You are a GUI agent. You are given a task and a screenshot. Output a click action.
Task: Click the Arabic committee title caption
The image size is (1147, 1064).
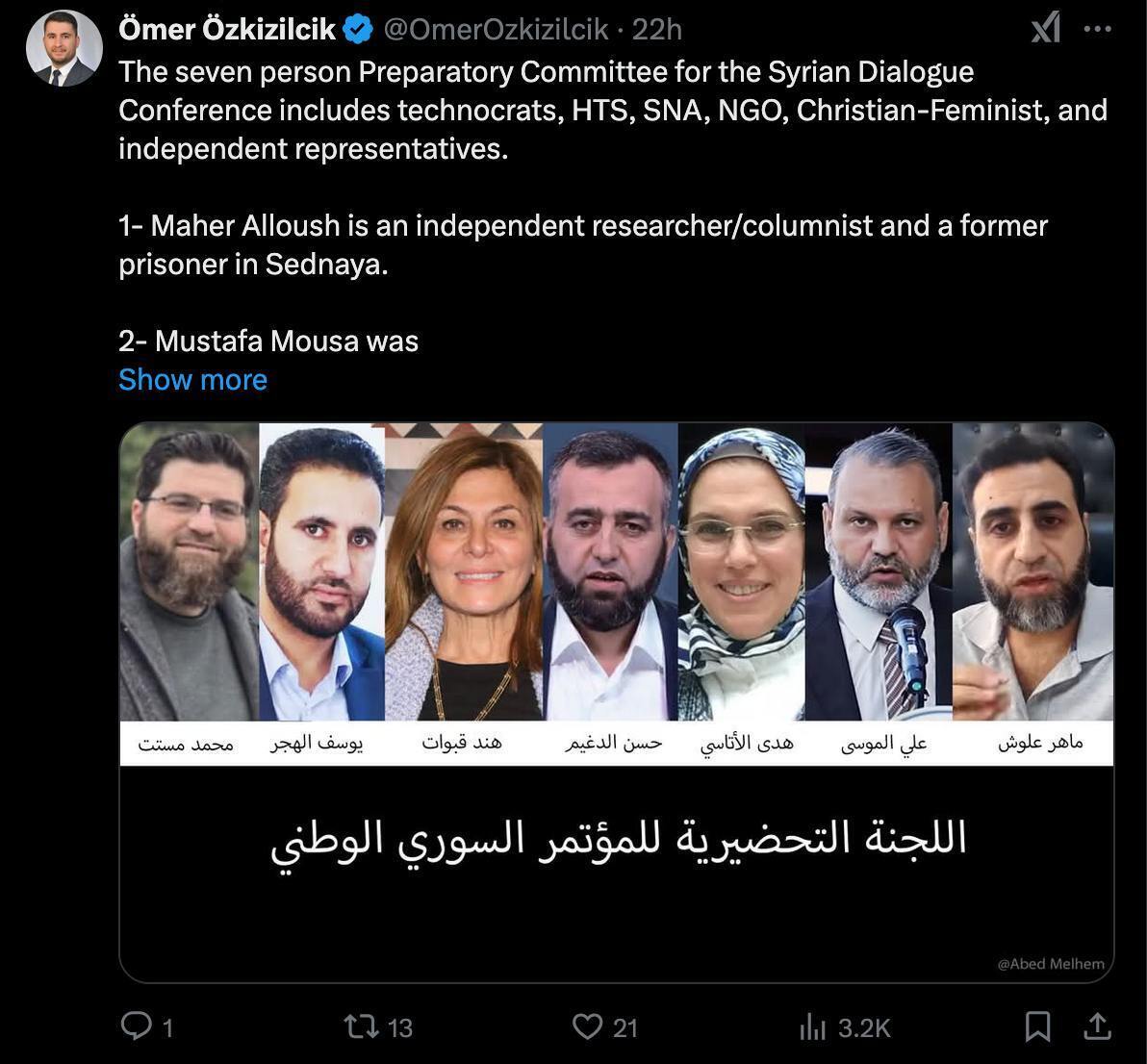point(618,840)
